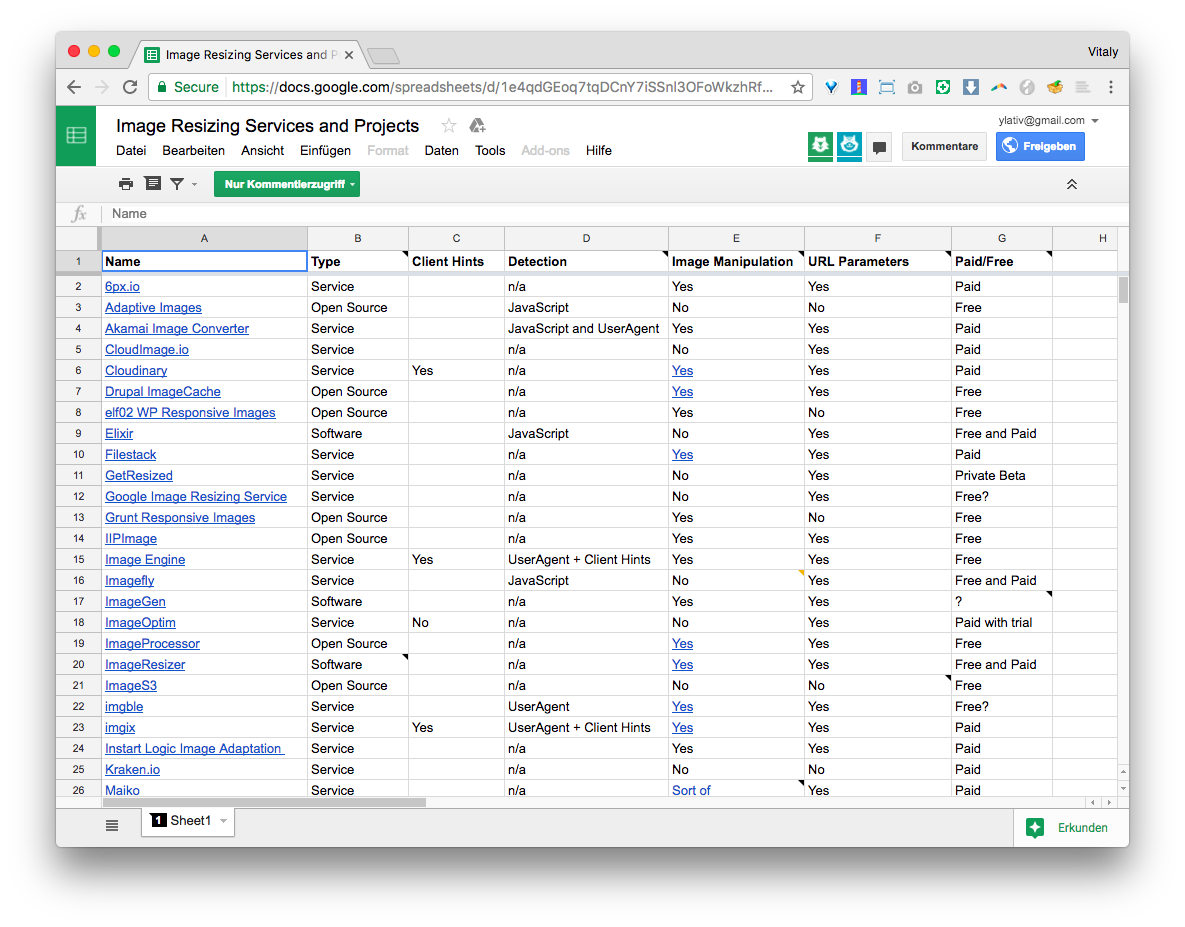The height and width of the screenshot is (927, 1185).
Task: Click the Paid with trial cell
Action: coord(1002,623)
